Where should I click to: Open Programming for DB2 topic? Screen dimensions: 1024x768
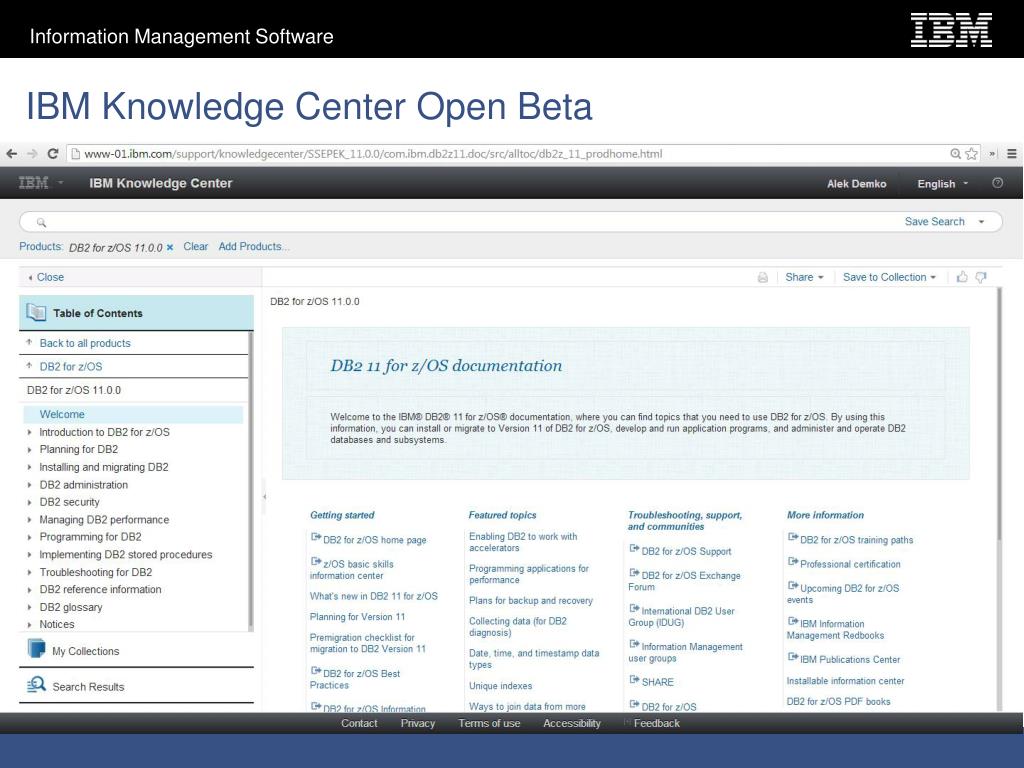(90, 537)
